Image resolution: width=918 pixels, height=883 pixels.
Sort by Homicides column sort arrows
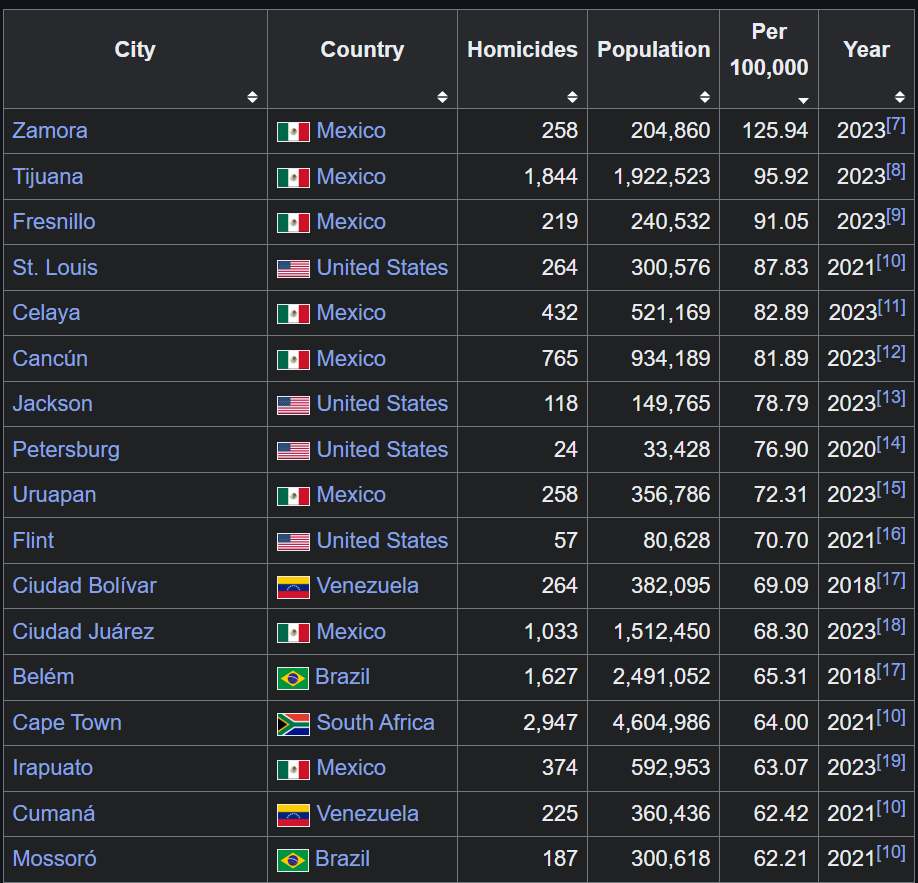tap(573, 97)
